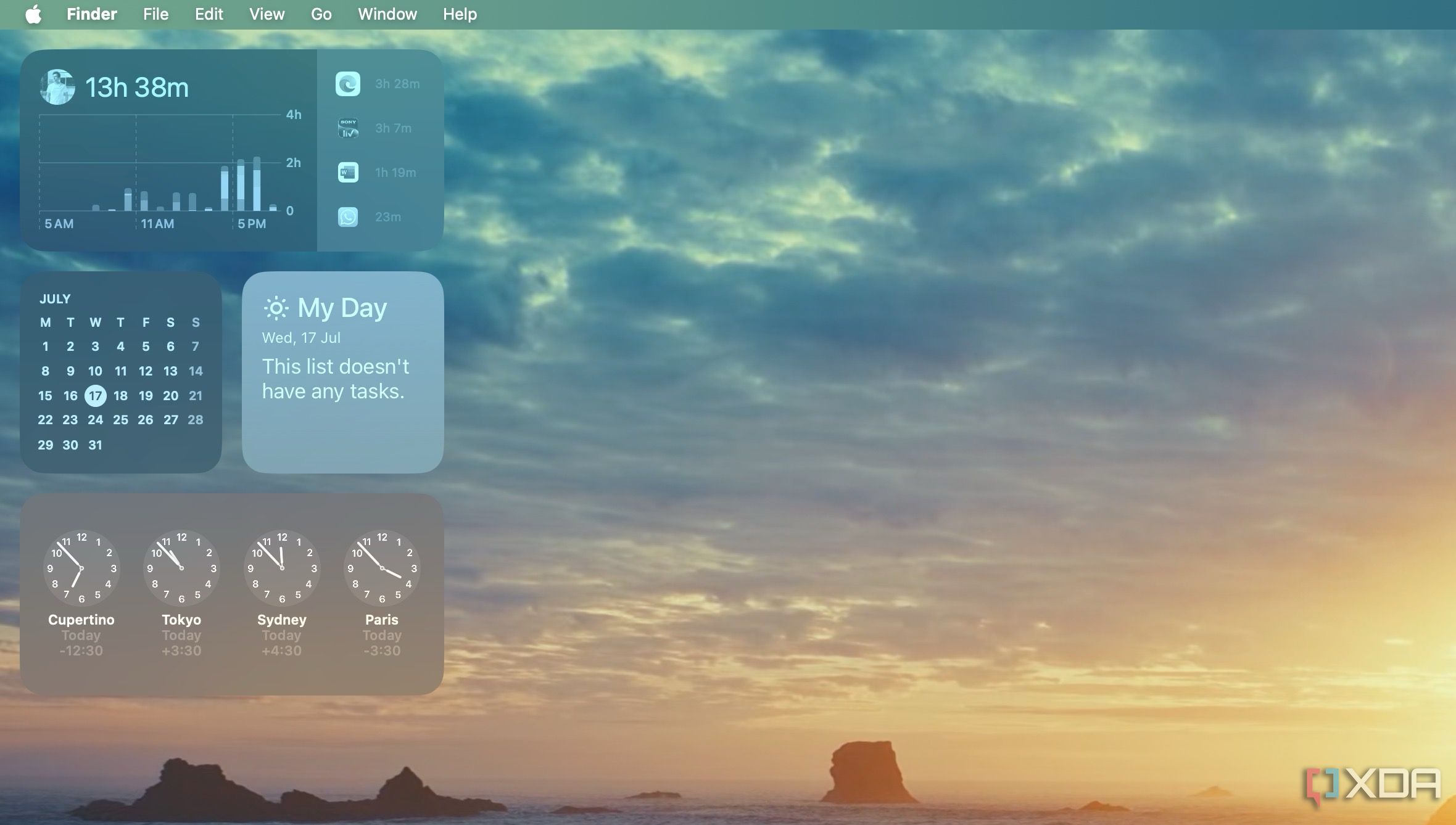Click the Screen Time user avatar

tap(57, 87)
